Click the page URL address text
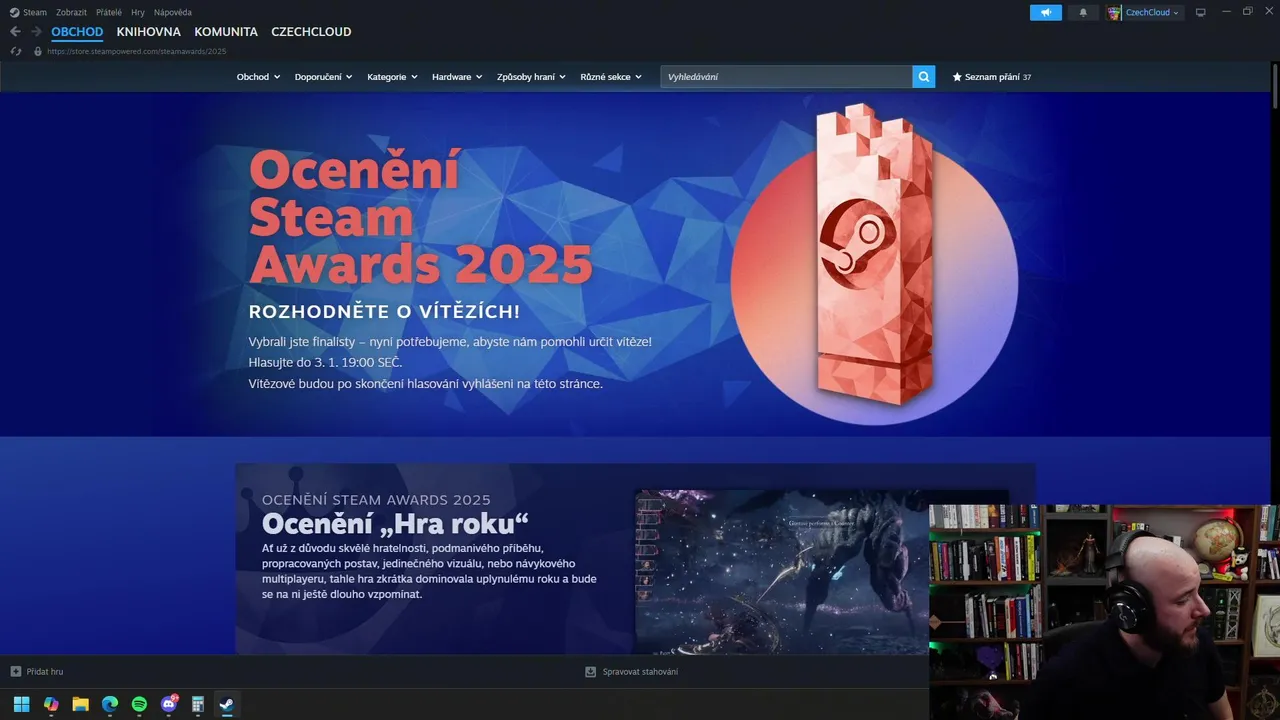 click(x=137, y=51)
